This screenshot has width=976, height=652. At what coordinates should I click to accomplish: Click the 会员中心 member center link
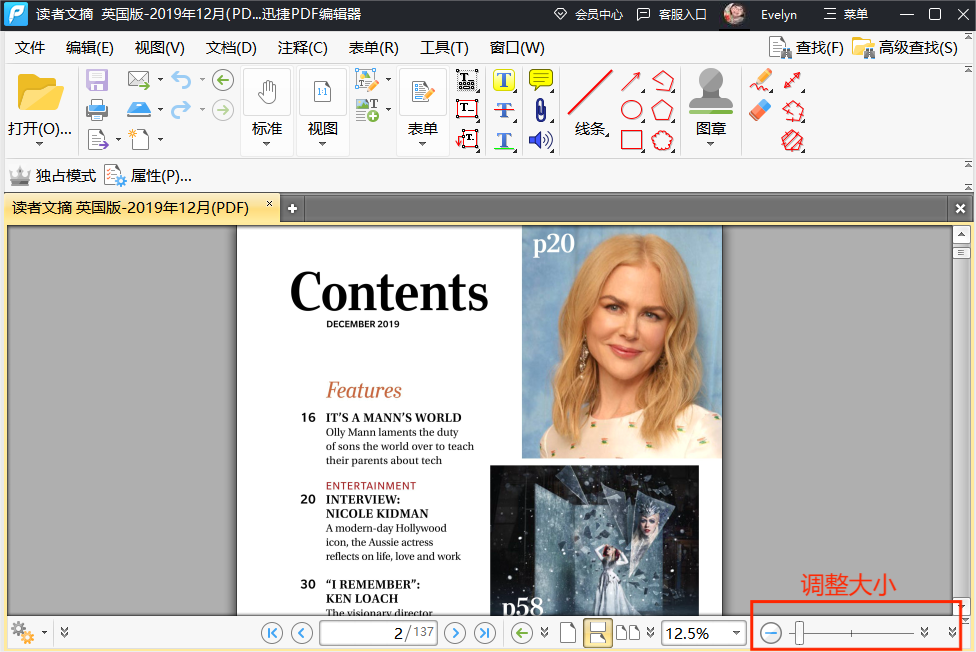pyautogui.click(x=588, y=14)
